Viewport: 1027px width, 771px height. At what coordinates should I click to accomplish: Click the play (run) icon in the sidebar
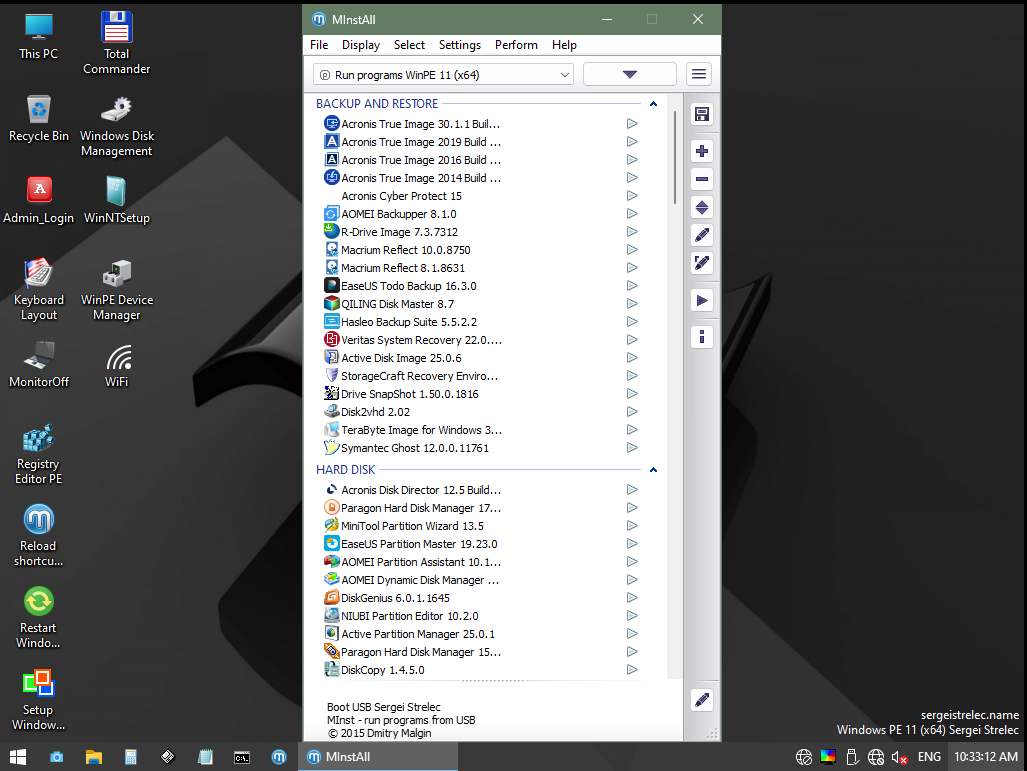701,301
